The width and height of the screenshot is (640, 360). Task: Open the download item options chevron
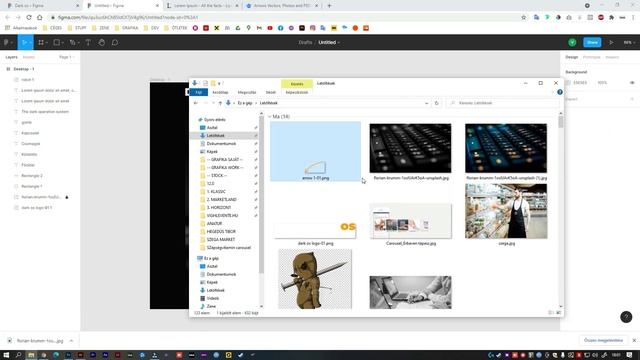click(71, 340)
